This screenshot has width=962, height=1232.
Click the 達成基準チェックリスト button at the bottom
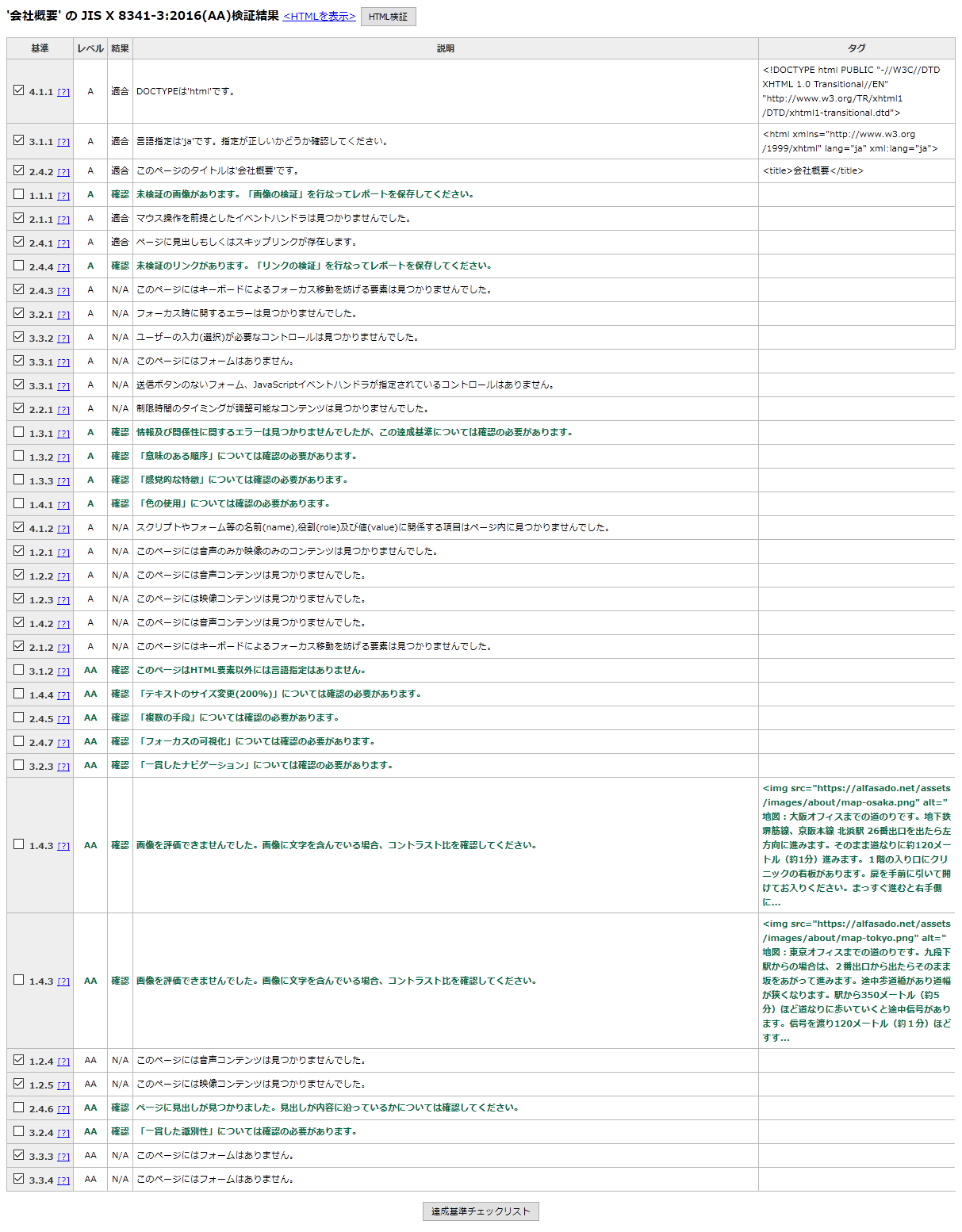point(481,1211)
